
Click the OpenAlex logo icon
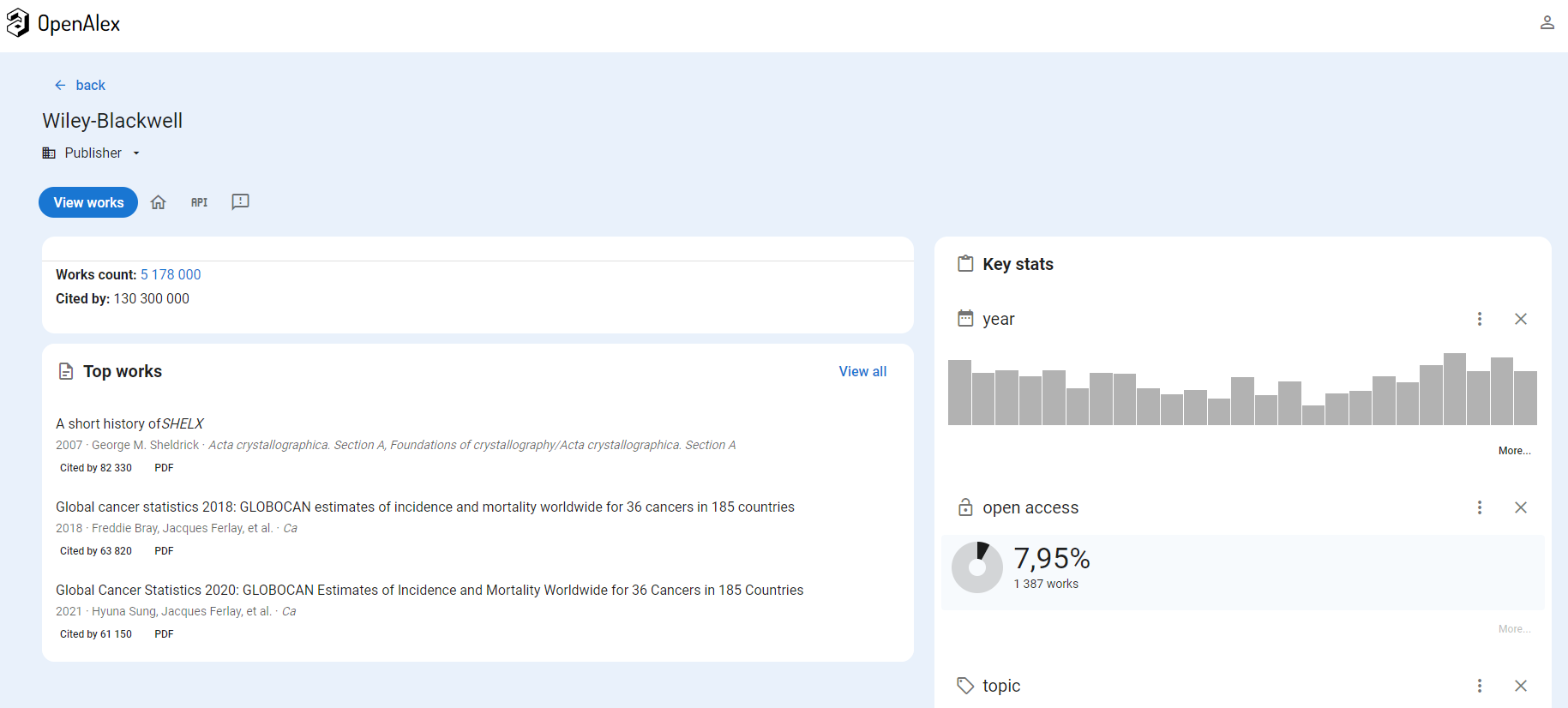click(18, 23)
